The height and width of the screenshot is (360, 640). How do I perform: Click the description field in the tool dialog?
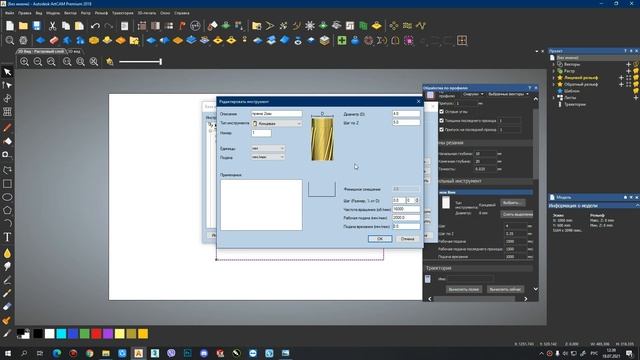pyautogui.click(x=277, y=114)
